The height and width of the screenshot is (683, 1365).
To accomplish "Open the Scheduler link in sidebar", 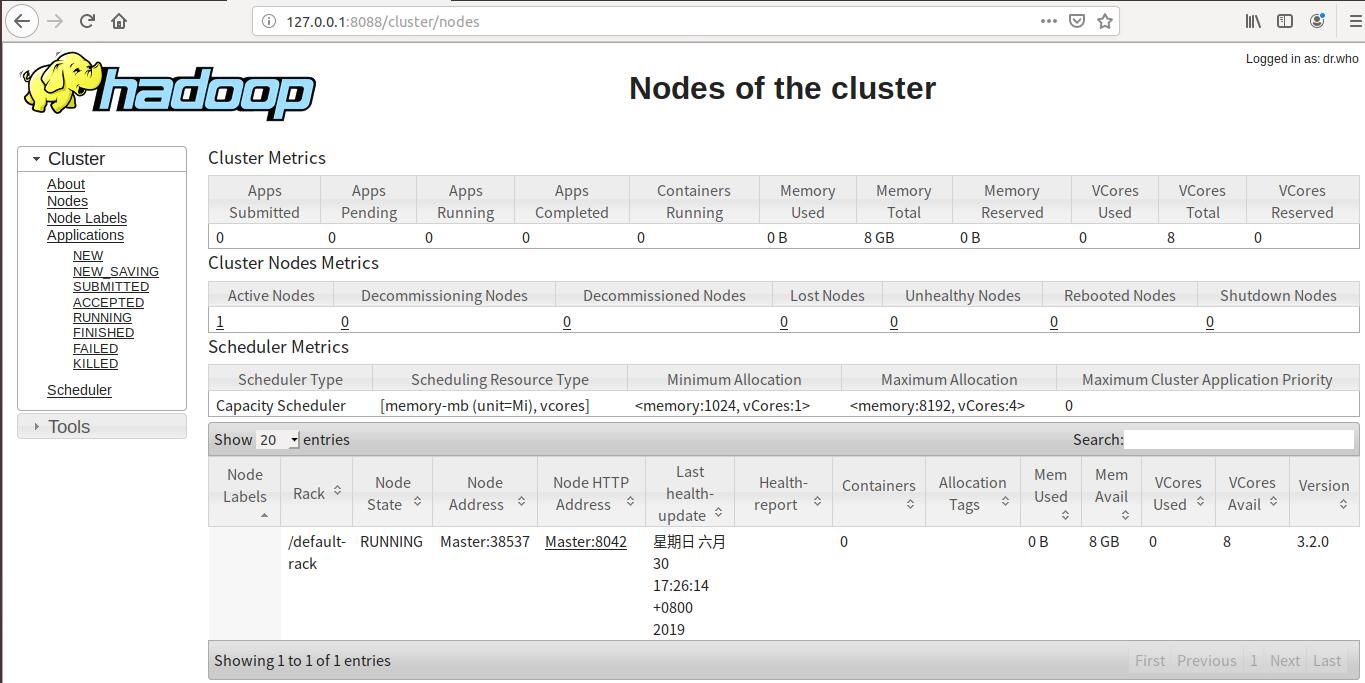I will click(x=79, y=390).
